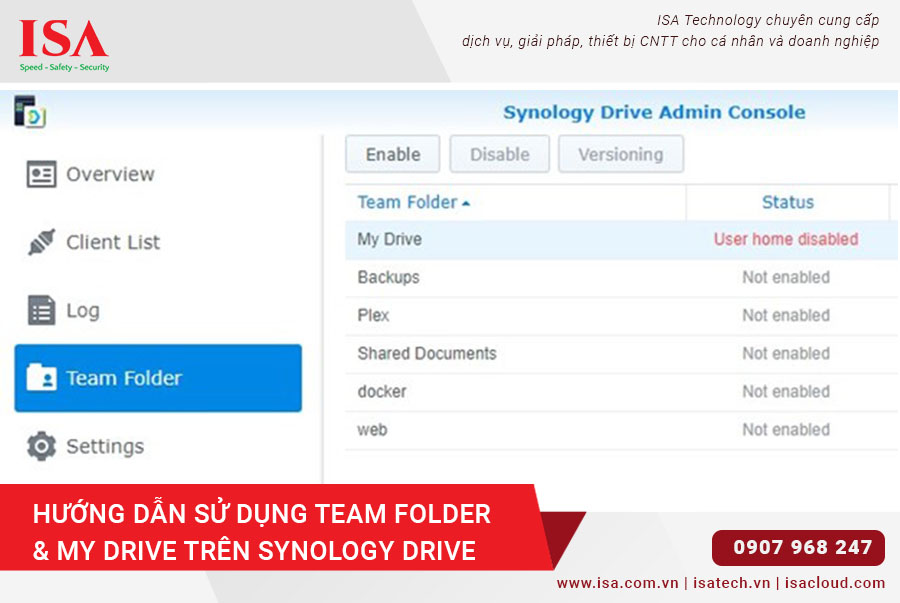
Task: Select Team Folder in the sidebar
Action: point(158,378)
